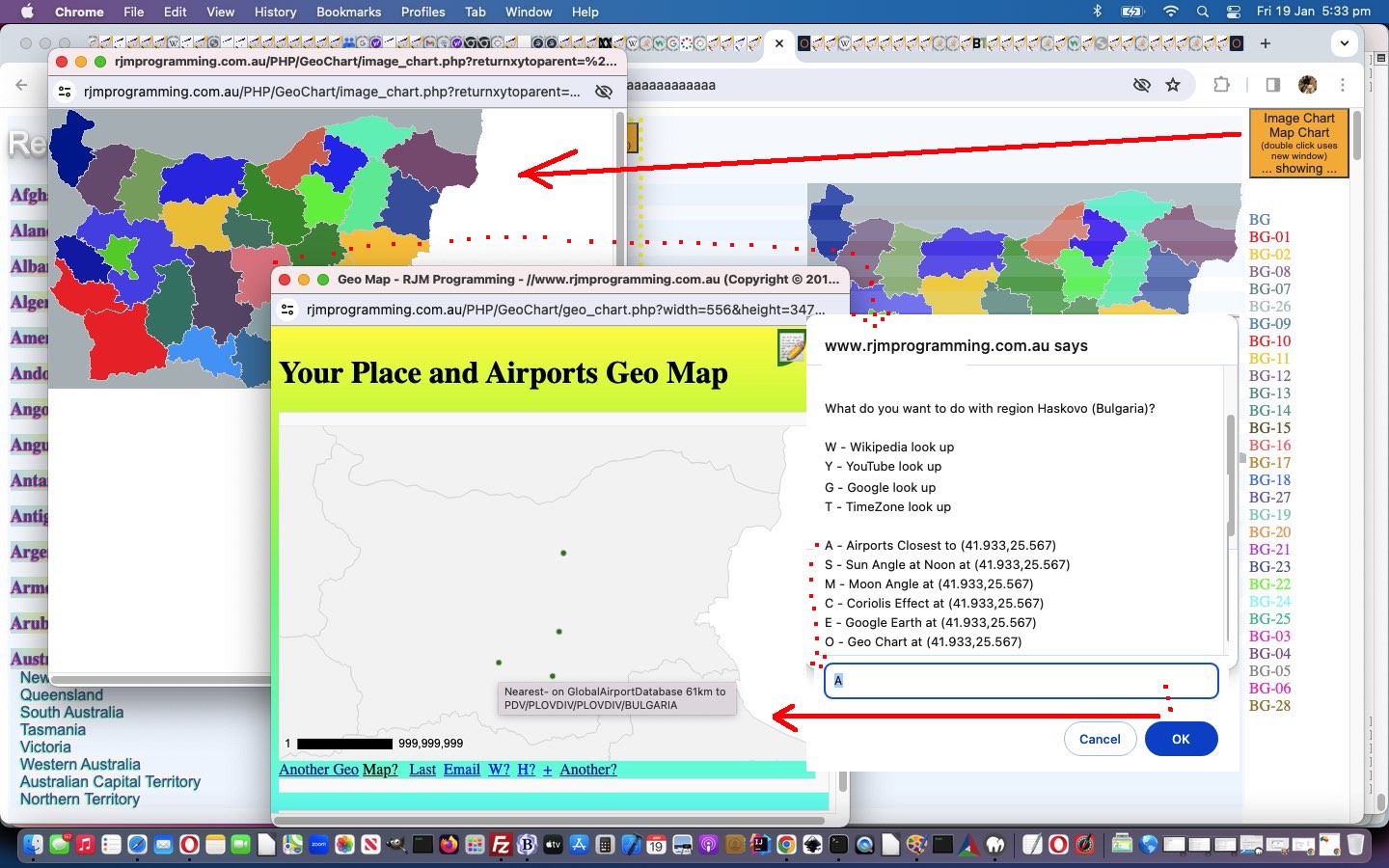Open Control Center in menu bar
1389x868 pixels.
(1234, 12)
